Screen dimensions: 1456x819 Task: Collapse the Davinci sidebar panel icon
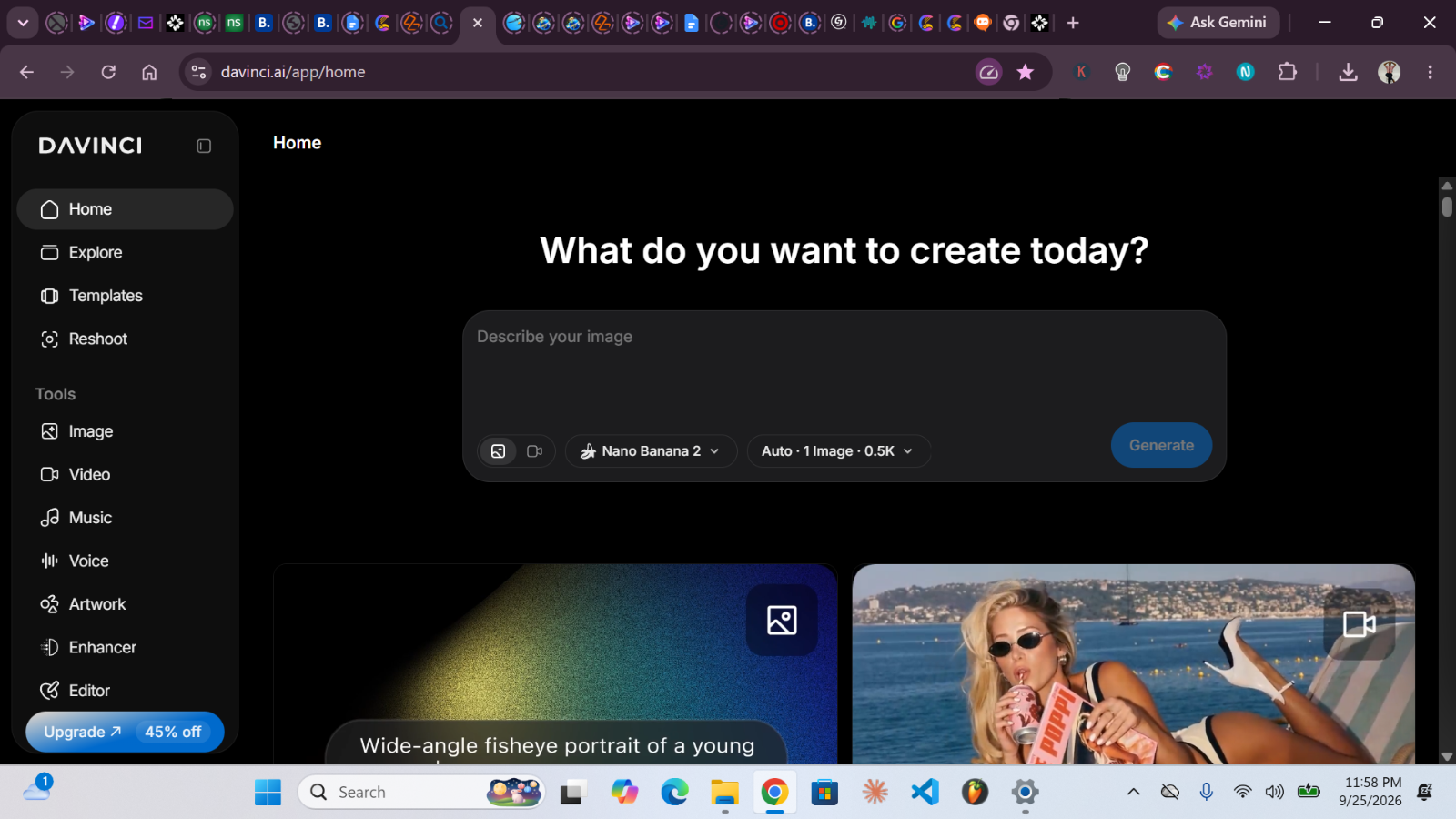pyautogui.click(x=204, y=146)
